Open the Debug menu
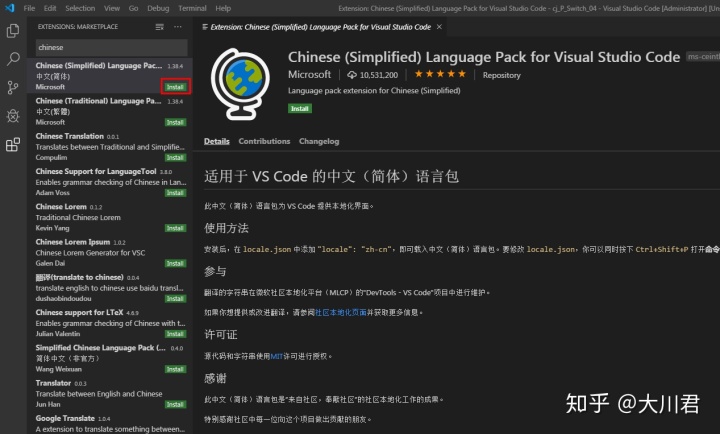The width and height of the screenshot is (720, 434). point(158,8)
